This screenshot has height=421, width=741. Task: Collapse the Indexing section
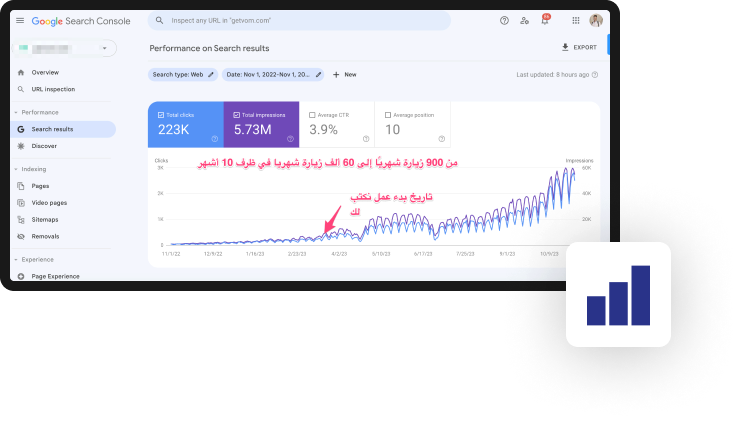(x=16, y=169)
